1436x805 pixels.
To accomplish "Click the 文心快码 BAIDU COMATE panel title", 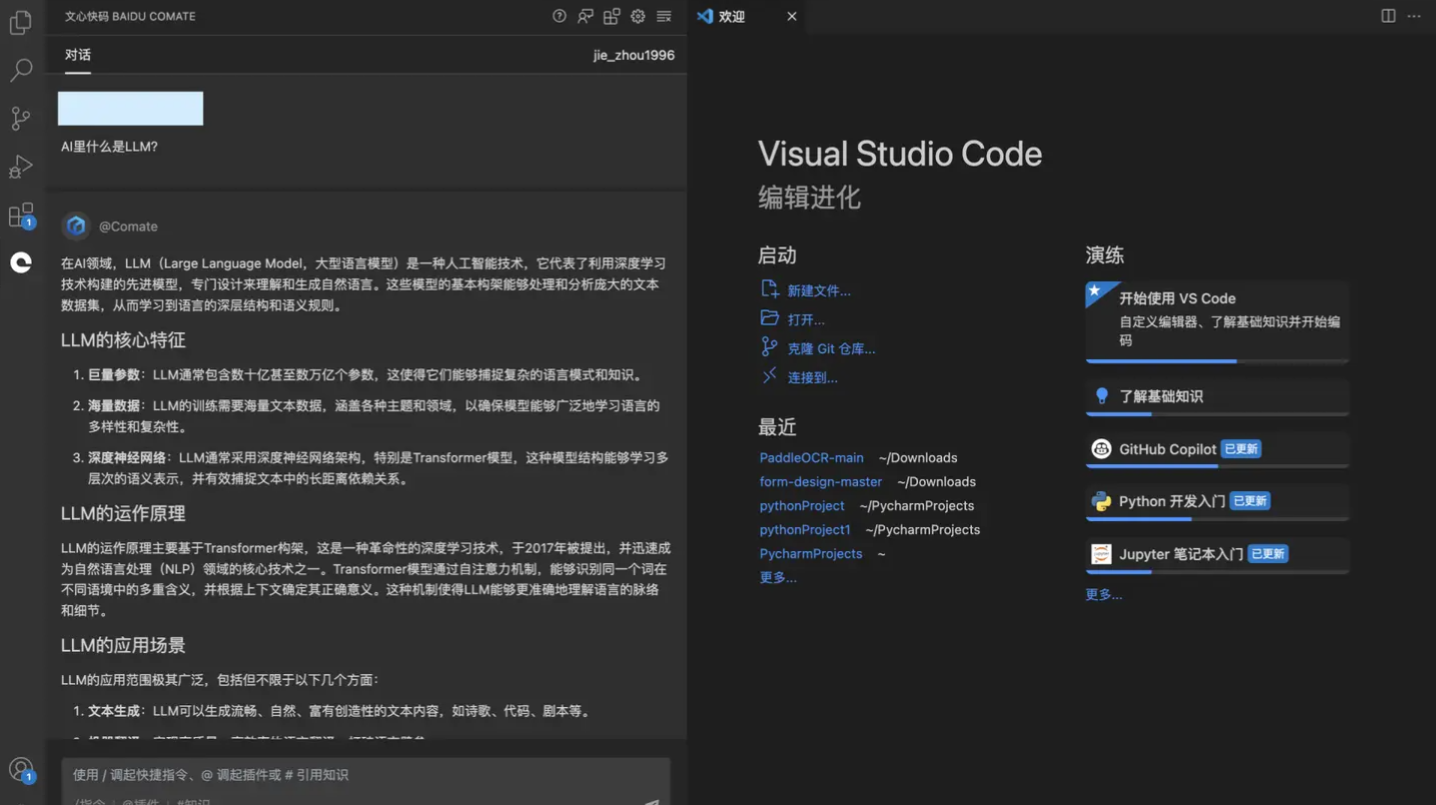I will coord(130,17).
